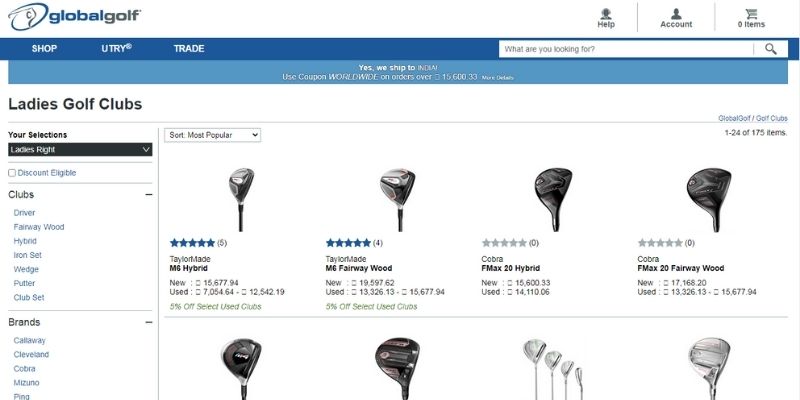Open the Account icon
The width and height of the screenshot is (800, 400).
coord(676,14)
